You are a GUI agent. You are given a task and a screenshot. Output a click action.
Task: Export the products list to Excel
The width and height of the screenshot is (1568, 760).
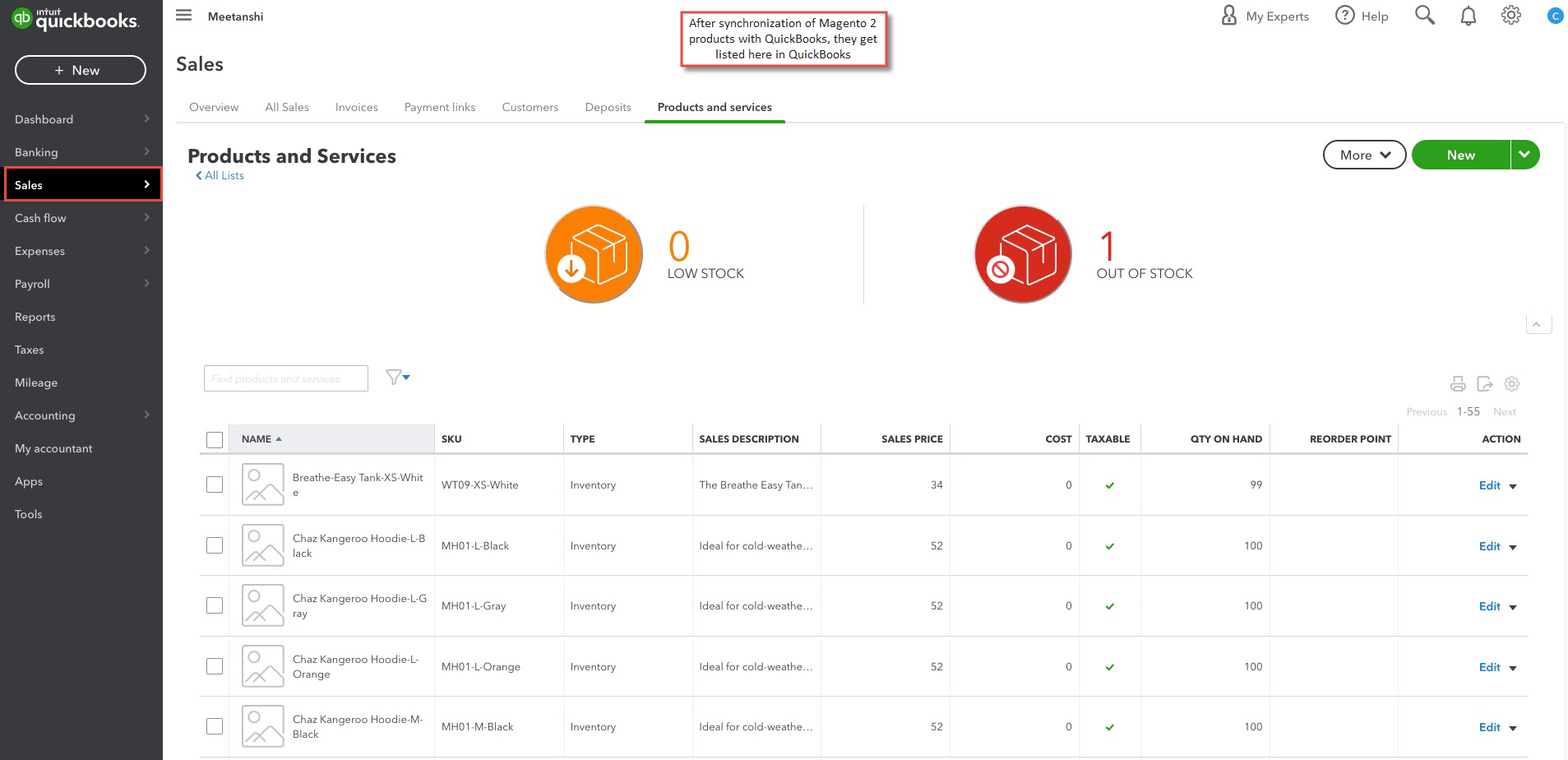coord(1484,384)
